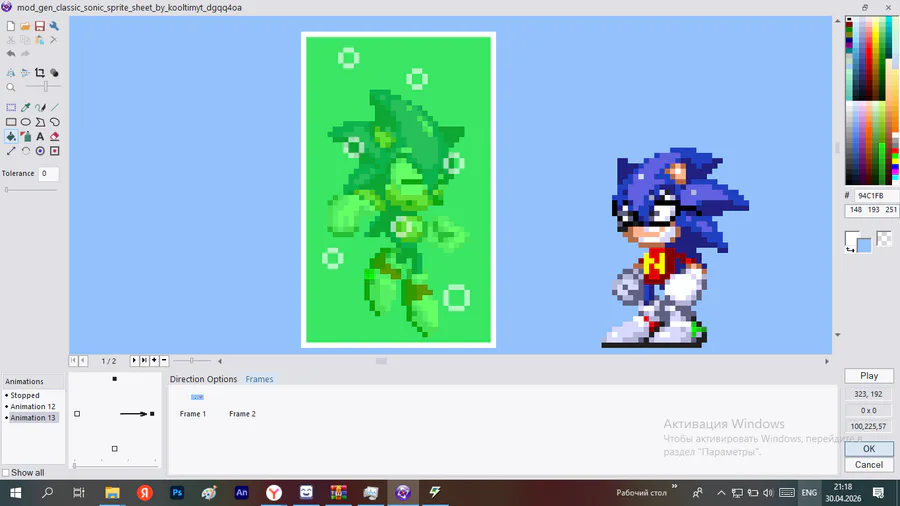900x506 pixels.
Task: Click the Tolerance slider
Action: point(31,190)
